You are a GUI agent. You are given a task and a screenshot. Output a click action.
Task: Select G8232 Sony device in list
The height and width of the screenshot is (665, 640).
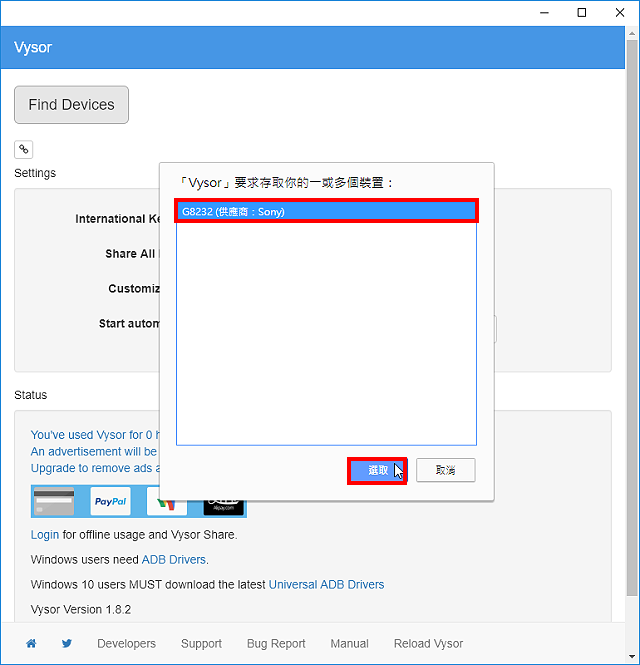pos(326,211)
